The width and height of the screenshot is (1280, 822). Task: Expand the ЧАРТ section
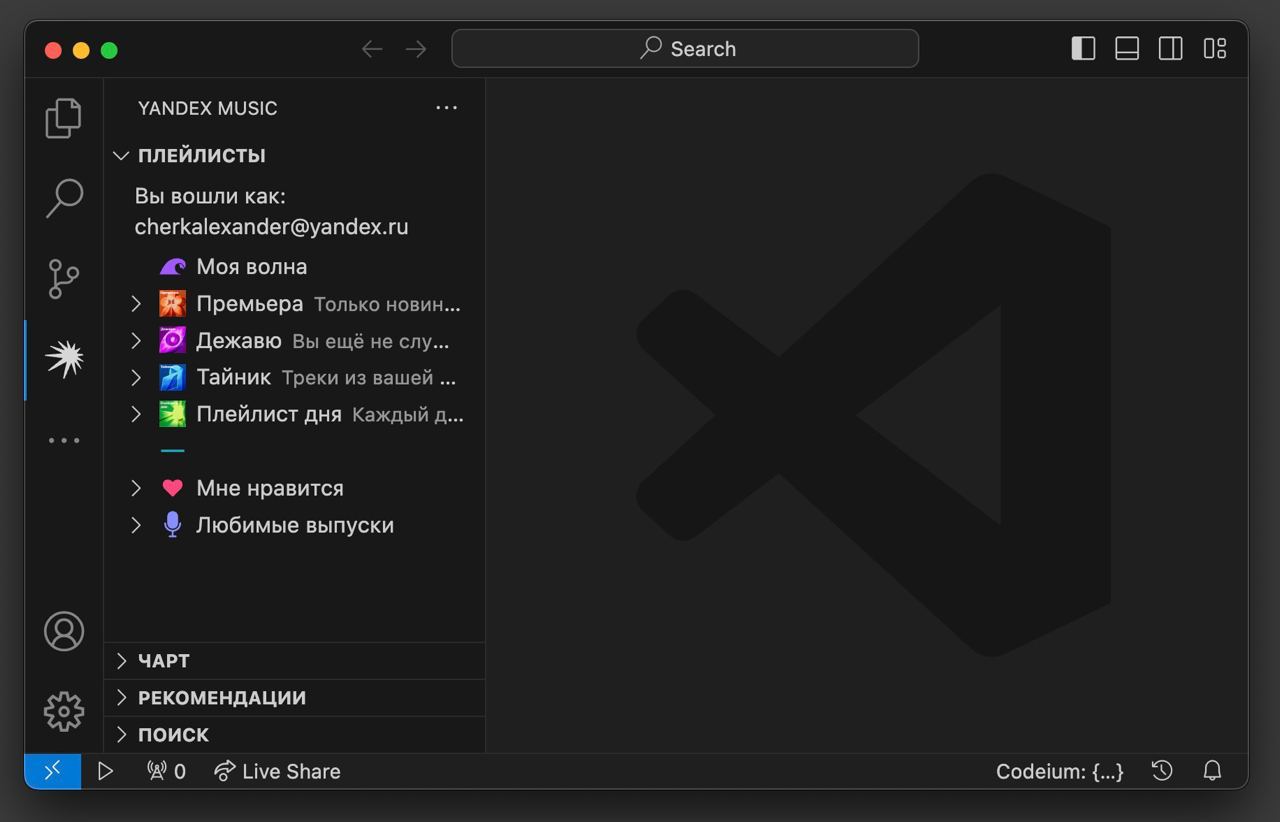[x=163, y=661]
